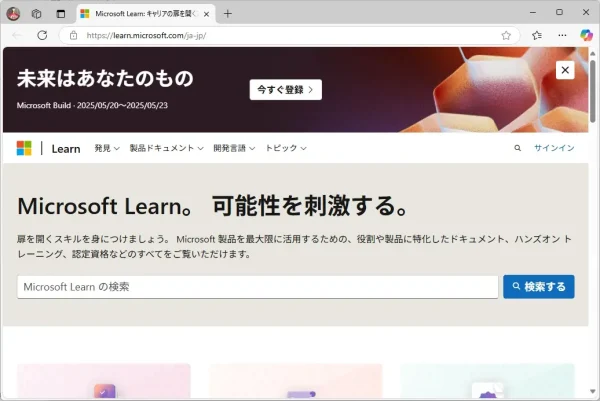600x401 pixels.
Task: Add this page to favorites star
Action: click(506, 36)
